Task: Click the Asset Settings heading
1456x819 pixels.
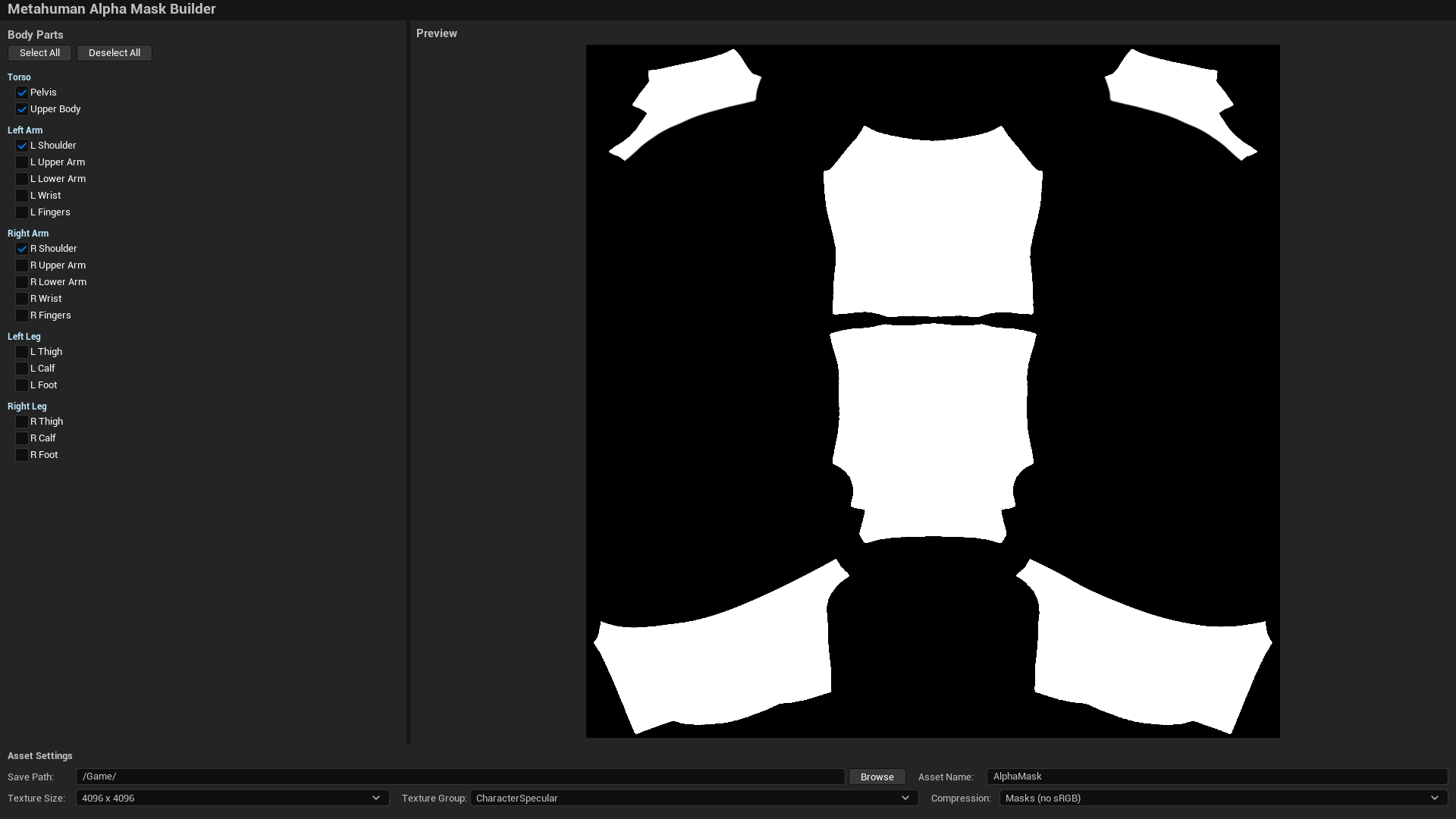Action: click(x=40, y=756)
